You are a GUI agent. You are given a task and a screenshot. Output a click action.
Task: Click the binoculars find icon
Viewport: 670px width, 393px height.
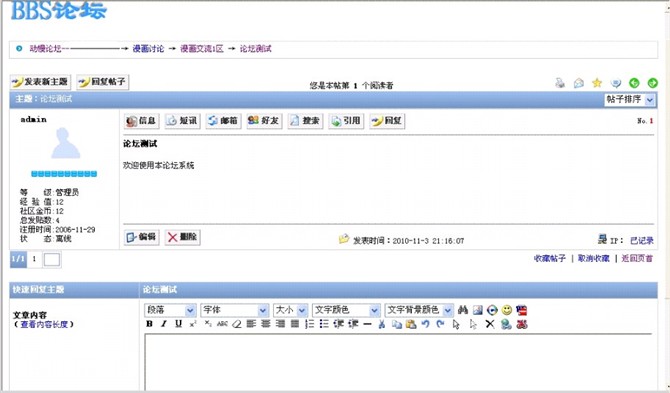tap(463, 310)
